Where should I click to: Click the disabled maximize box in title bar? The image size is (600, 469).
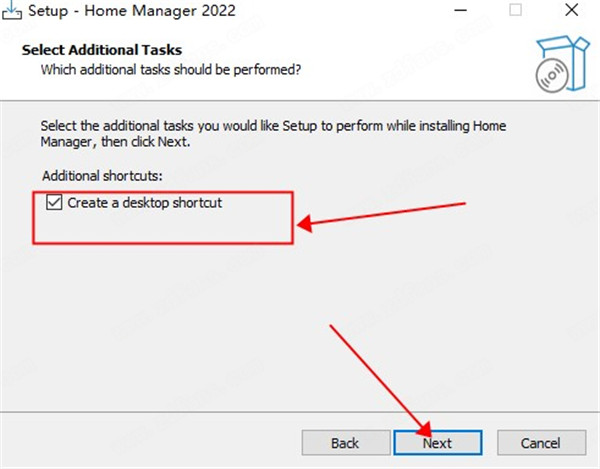[515, 10]
